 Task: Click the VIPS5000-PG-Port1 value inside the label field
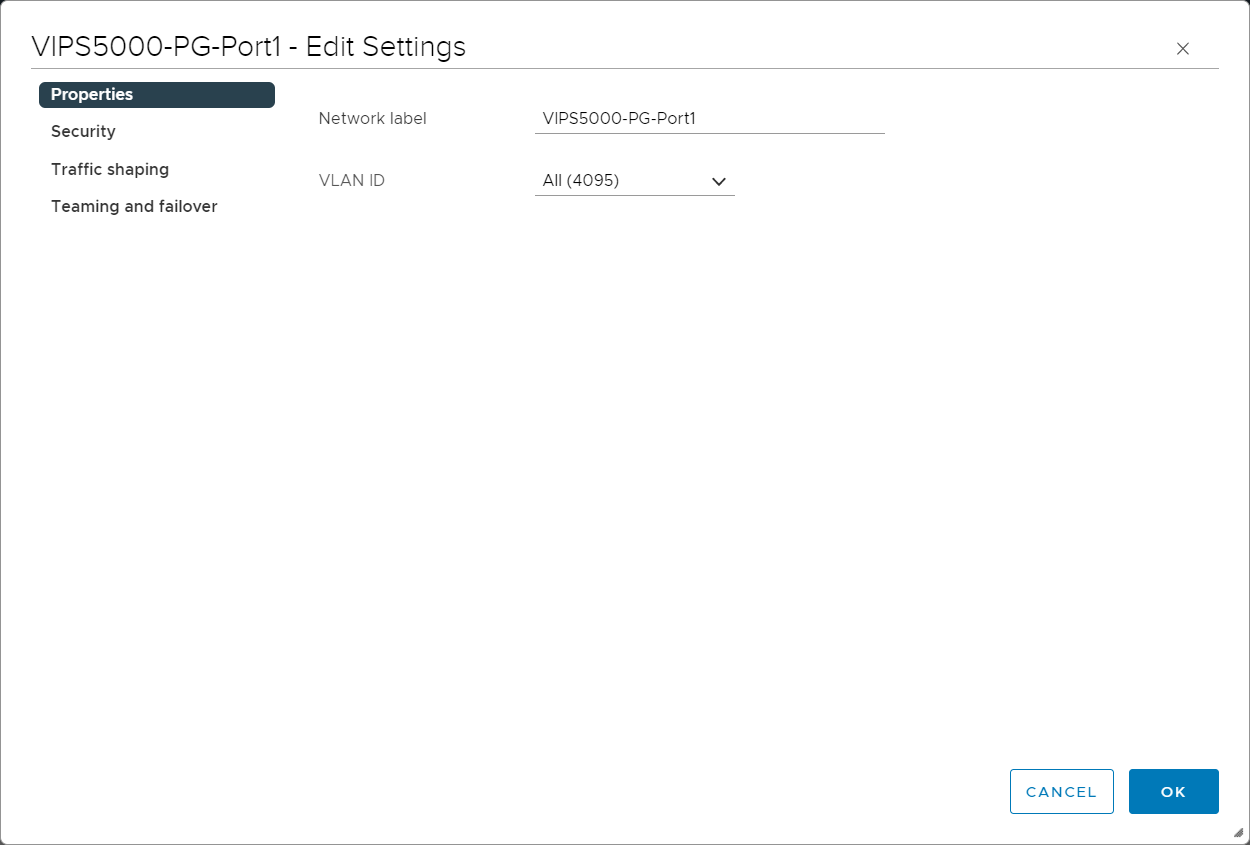pyautogui.click(x=619, y=118)
